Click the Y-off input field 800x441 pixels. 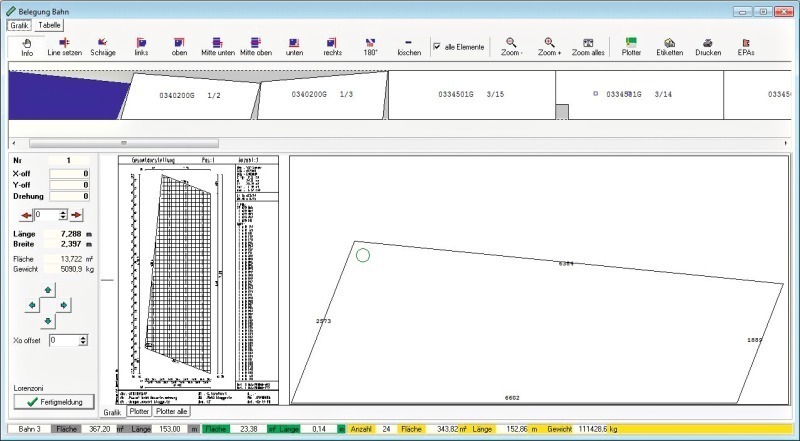click(x=69, y=185)
